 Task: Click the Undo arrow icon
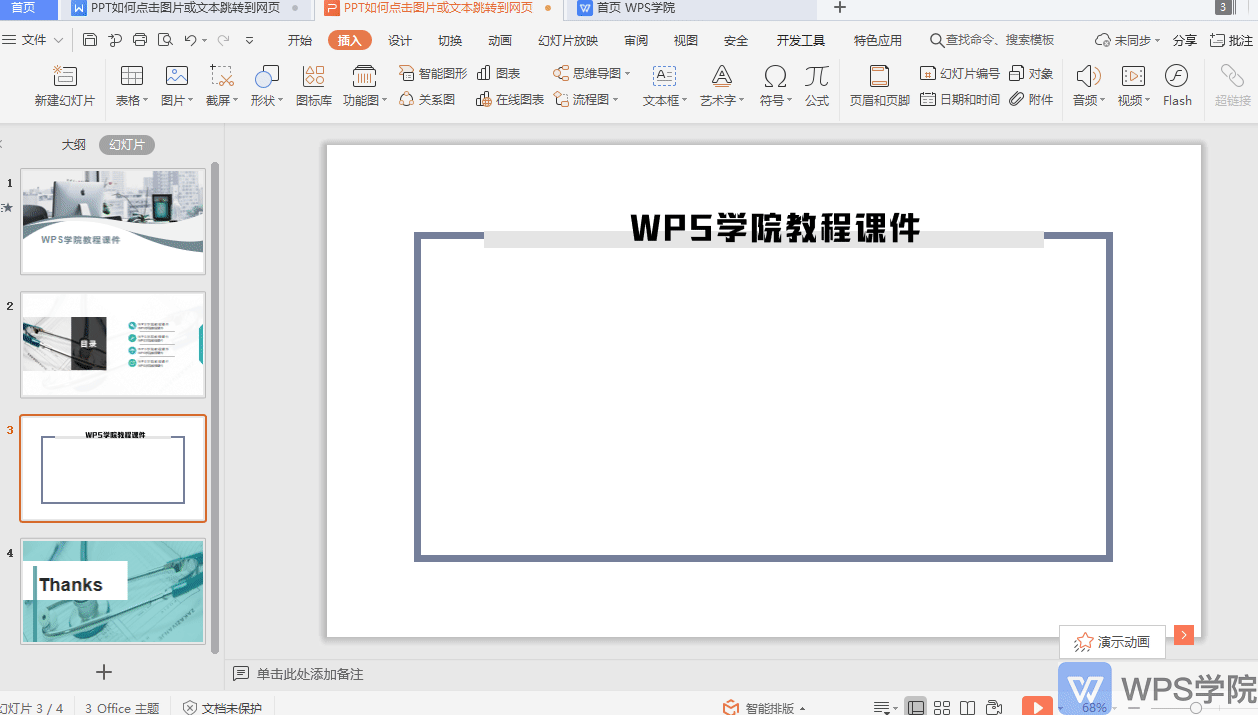[x=190, y=40]
